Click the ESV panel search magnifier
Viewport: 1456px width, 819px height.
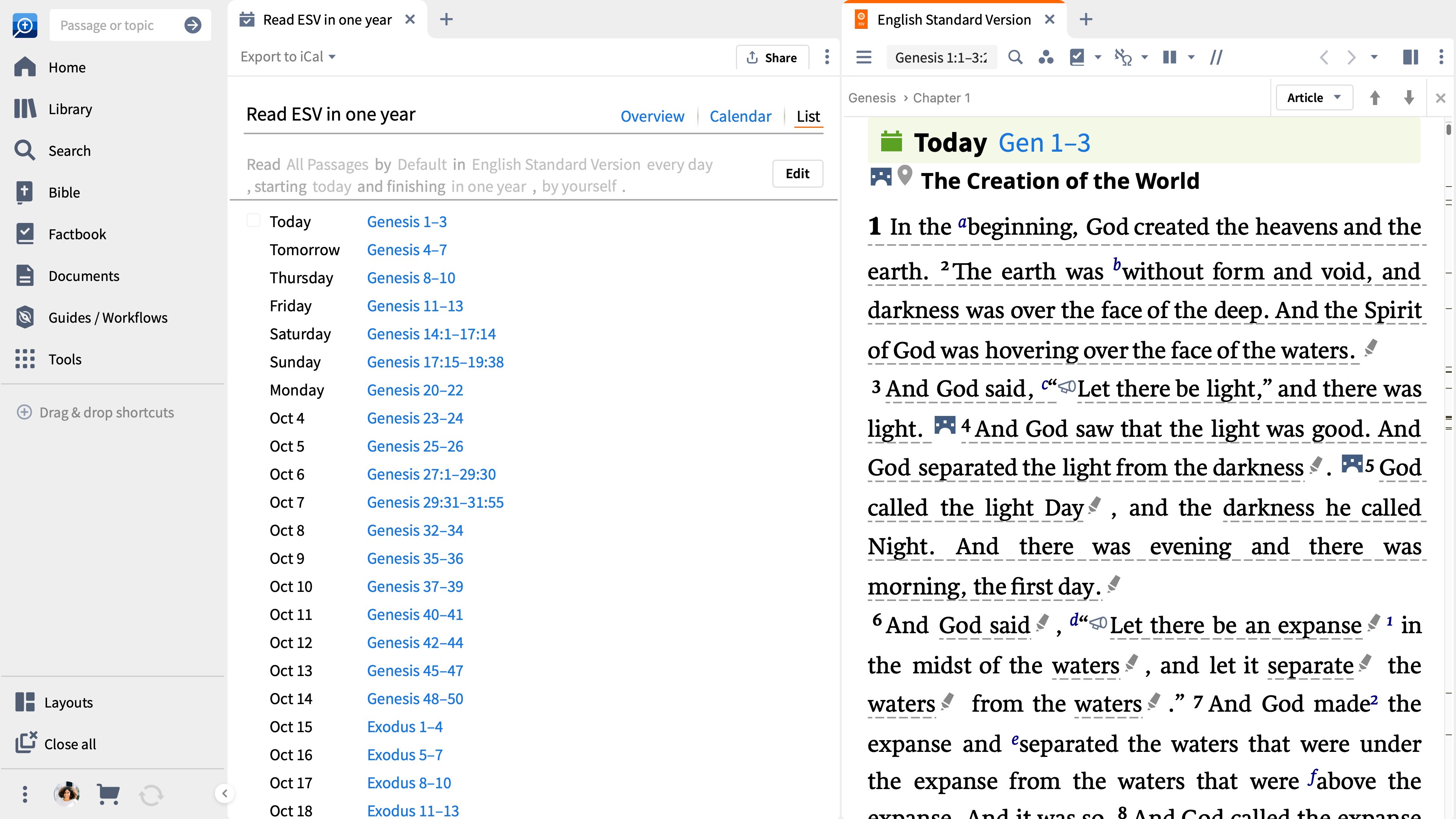point(1015,57)
